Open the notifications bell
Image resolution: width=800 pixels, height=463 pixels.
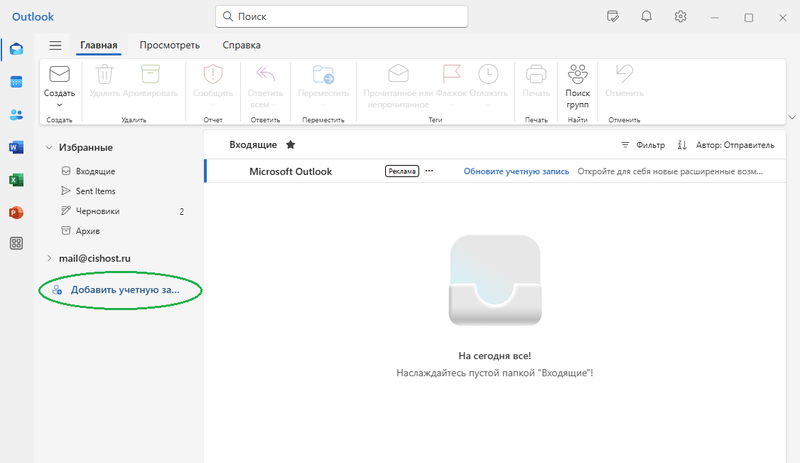pyautogui.click(x=646, y=17)
